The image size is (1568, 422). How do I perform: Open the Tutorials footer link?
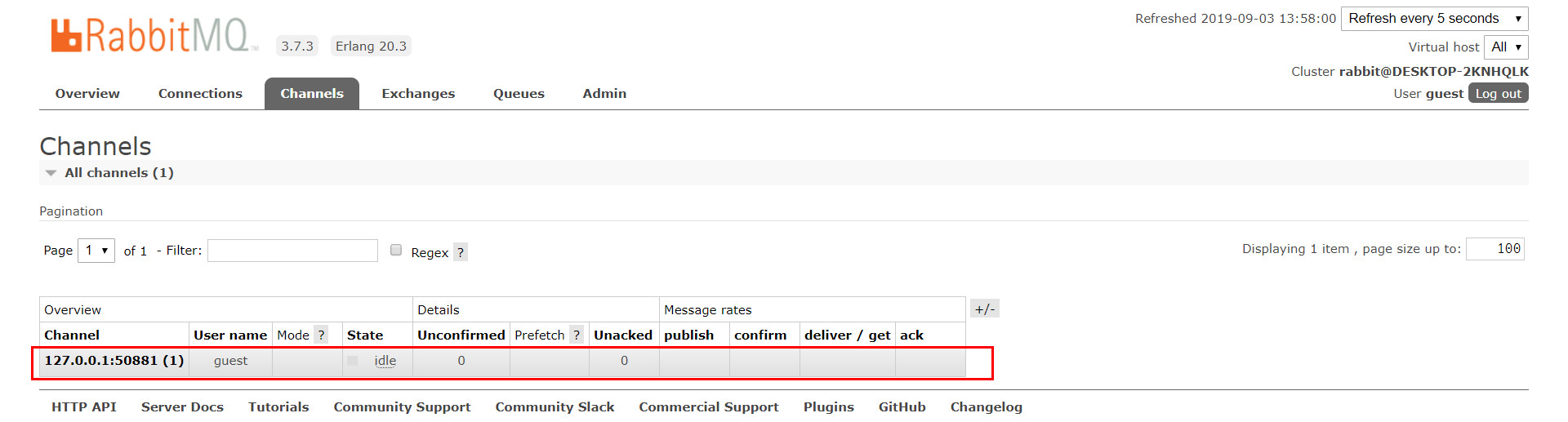(278, 406)
